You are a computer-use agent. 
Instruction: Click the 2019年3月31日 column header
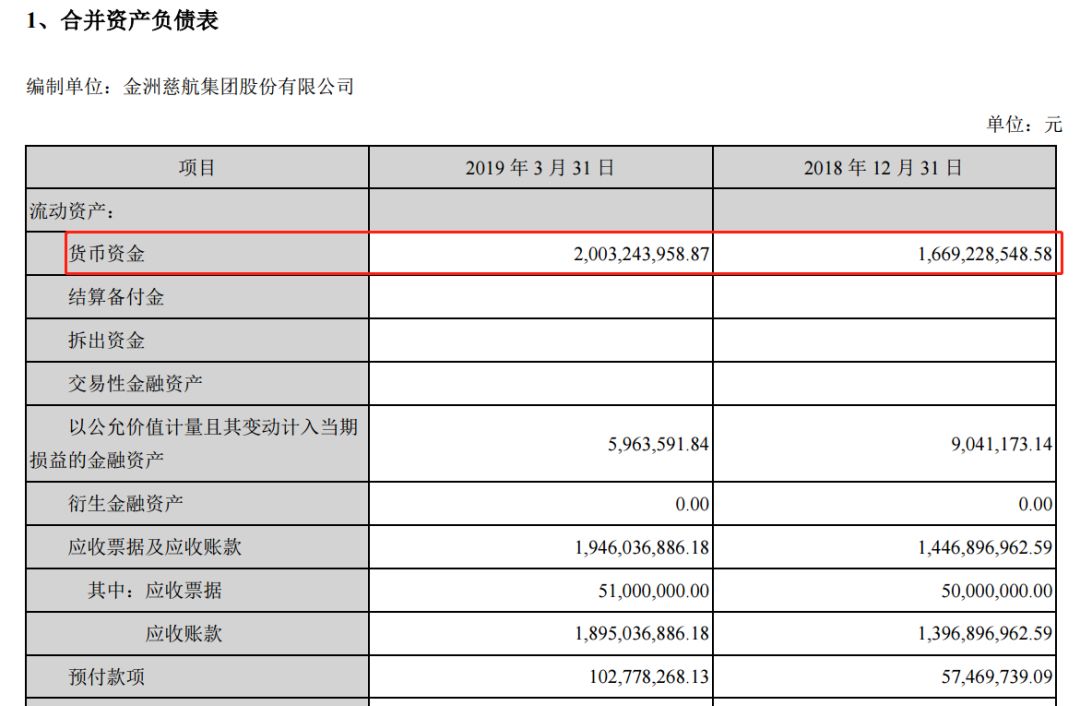tap(540, 167)
